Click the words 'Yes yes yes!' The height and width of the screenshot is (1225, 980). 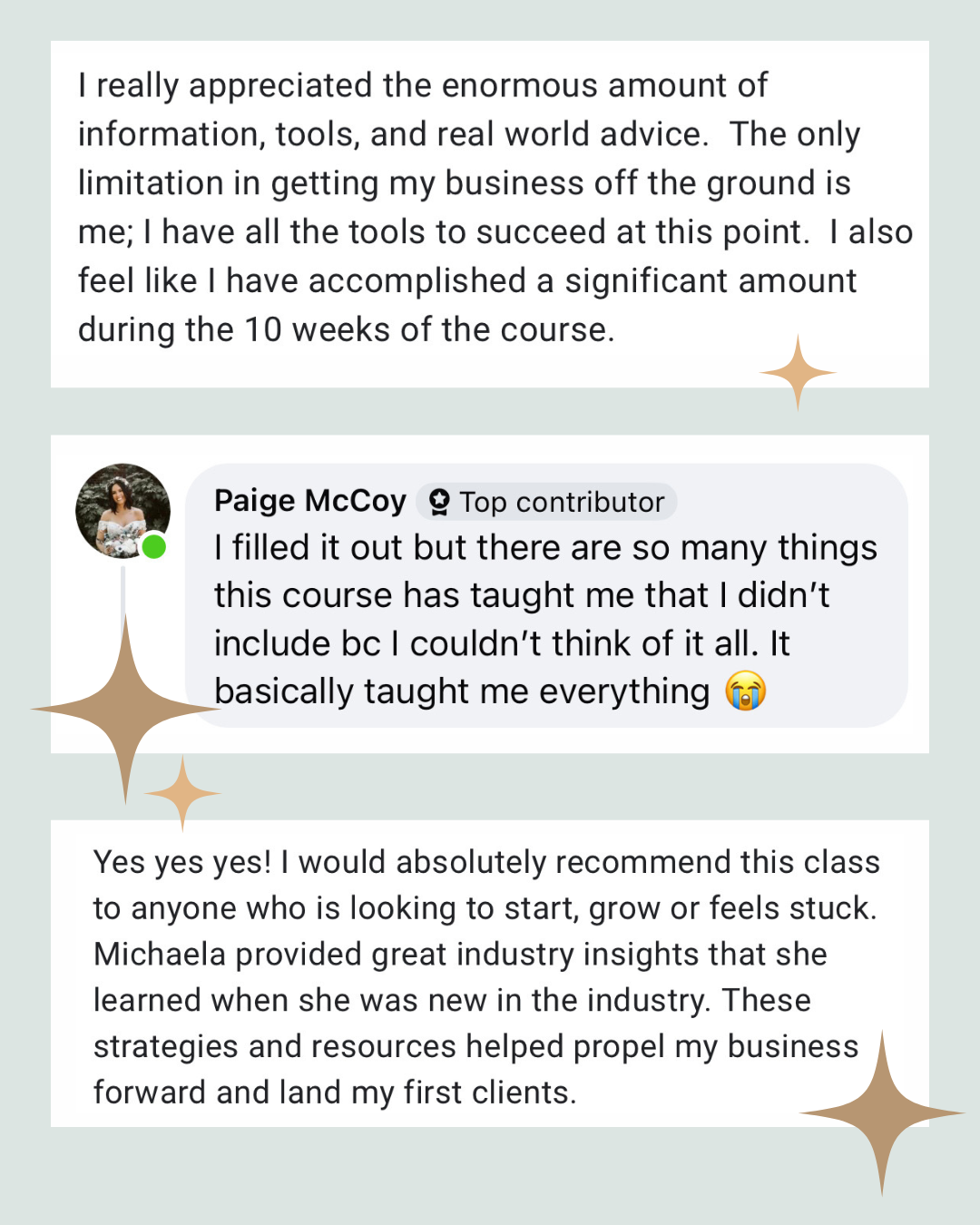pos(181,862)
